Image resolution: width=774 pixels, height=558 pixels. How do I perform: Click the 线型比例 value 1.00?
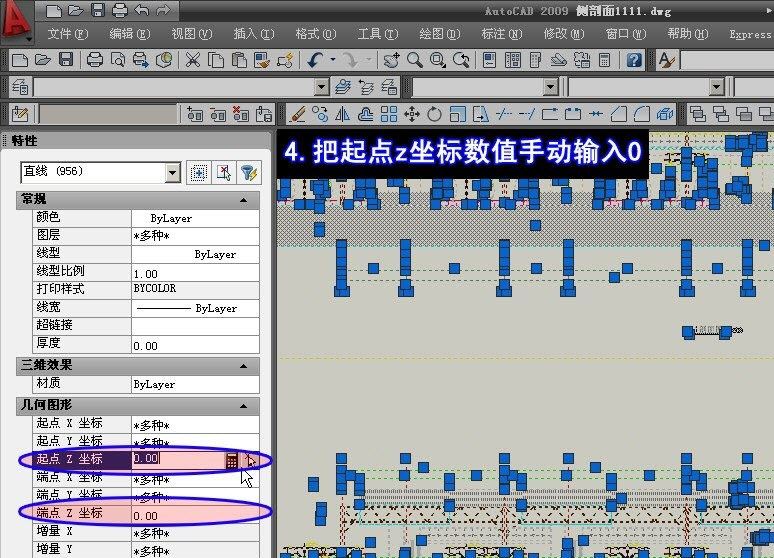click(x=195, y=273)
